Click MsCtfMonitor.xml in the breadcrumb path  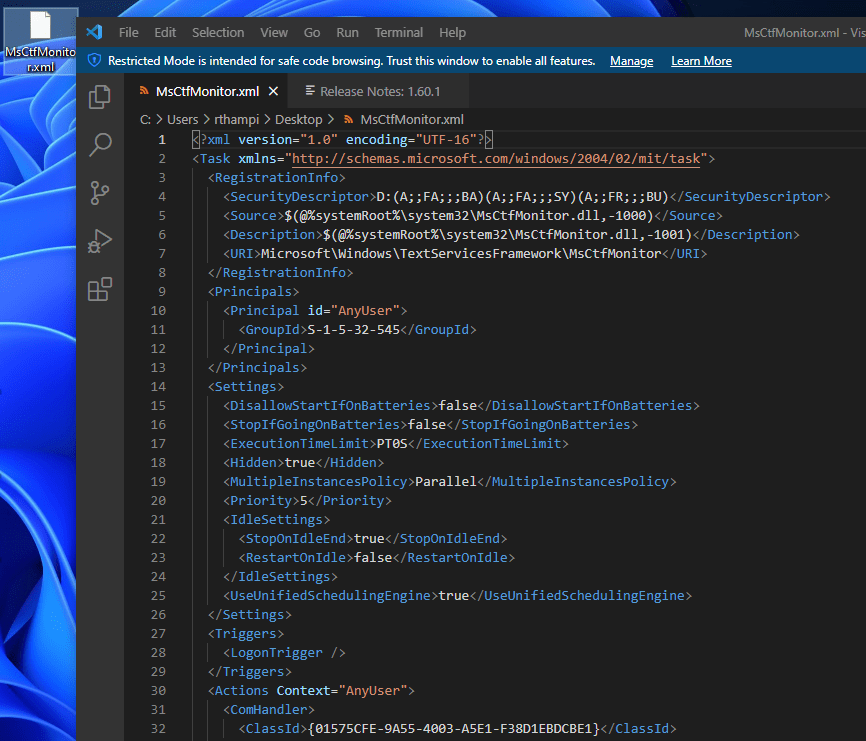[412, 119]
